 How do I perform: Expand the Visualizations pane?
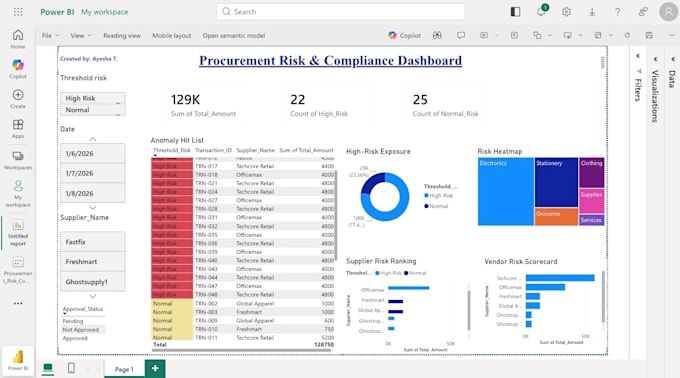(655, 89)
